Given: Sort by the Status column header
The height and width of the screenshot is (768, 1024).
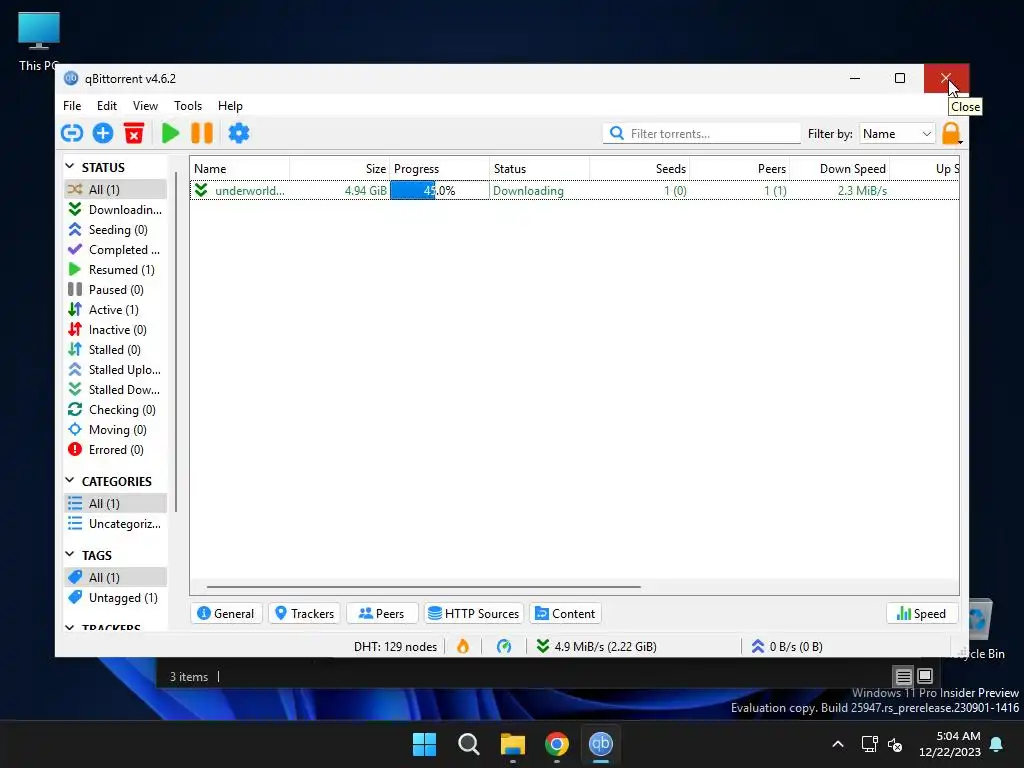Looking at the screenshot, I should [539, 168].
